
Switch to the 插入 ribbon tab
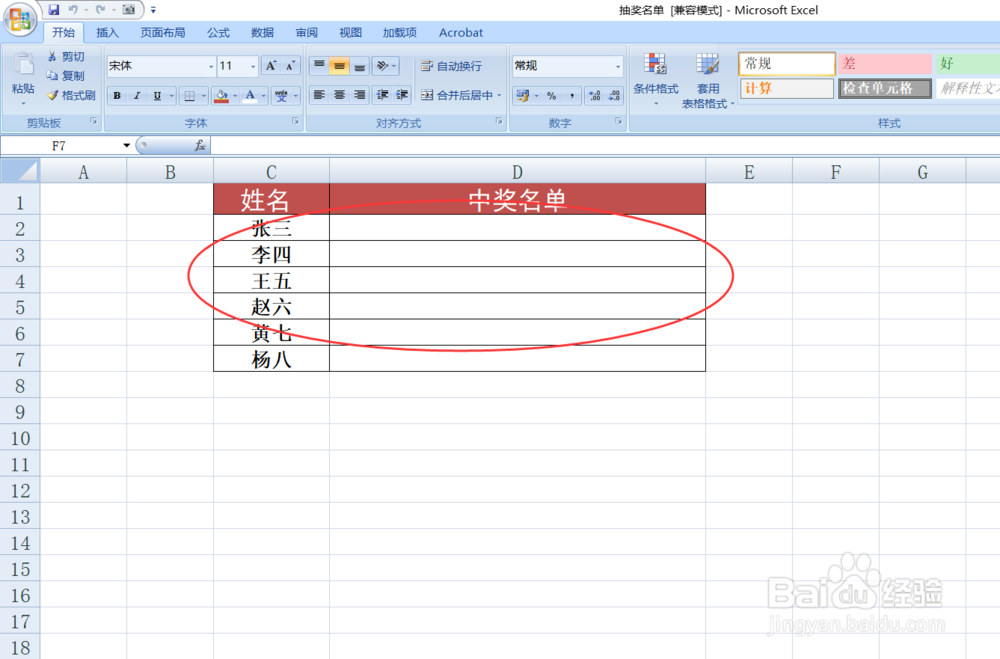tap(107, 32)
